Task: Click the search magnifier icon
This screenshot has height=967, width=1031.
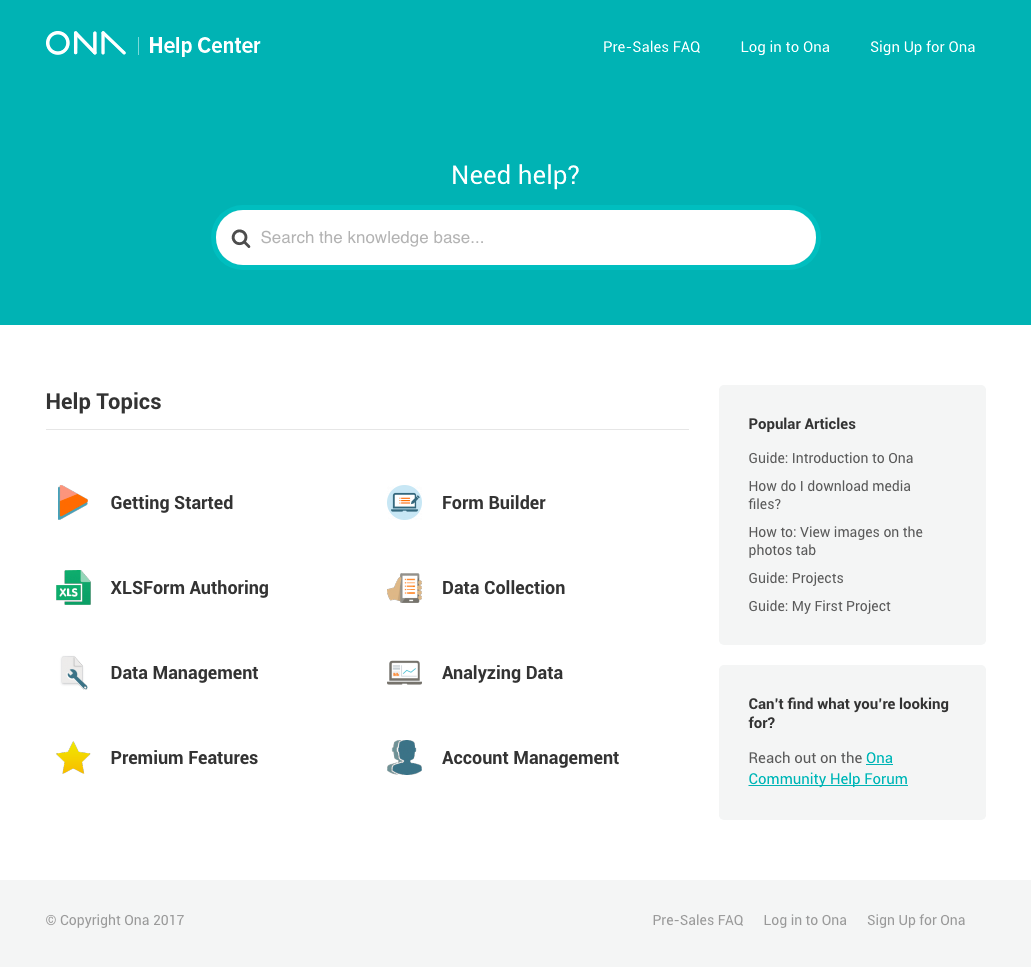Action: [241, 239]
